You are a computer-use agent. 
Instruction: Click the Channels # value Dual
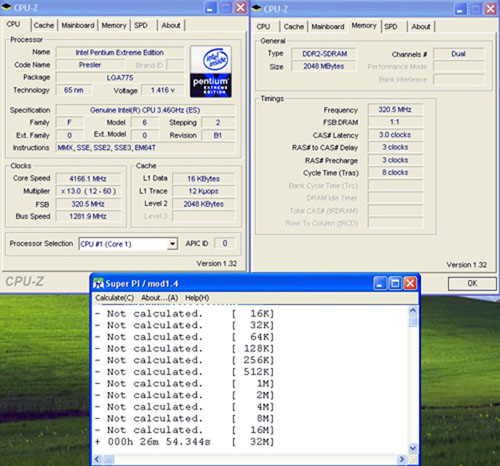(x=458, y=54)
